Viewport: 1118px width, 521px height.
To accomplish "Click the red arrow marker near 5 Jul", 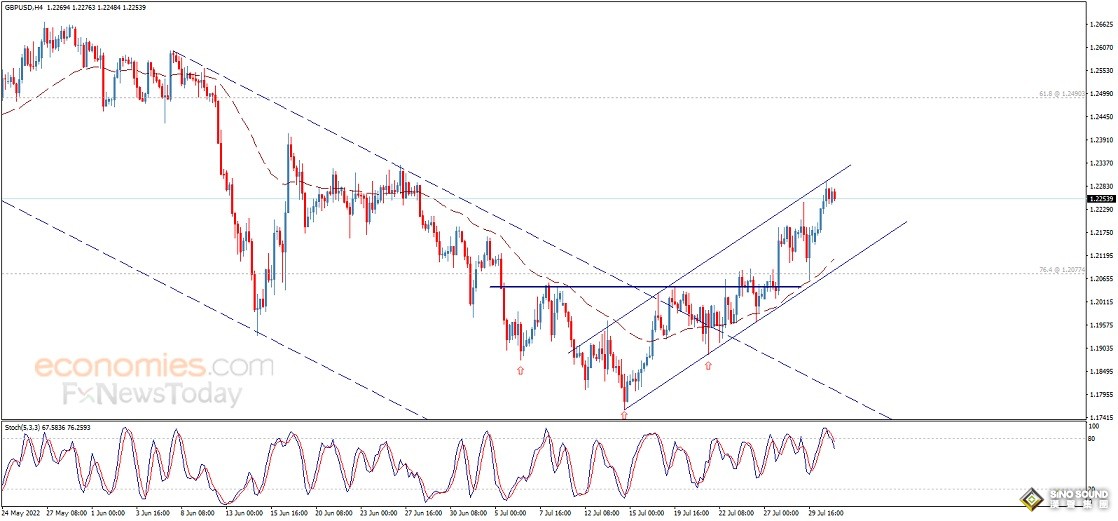I will pyautogui.click(x=520, y=370).
